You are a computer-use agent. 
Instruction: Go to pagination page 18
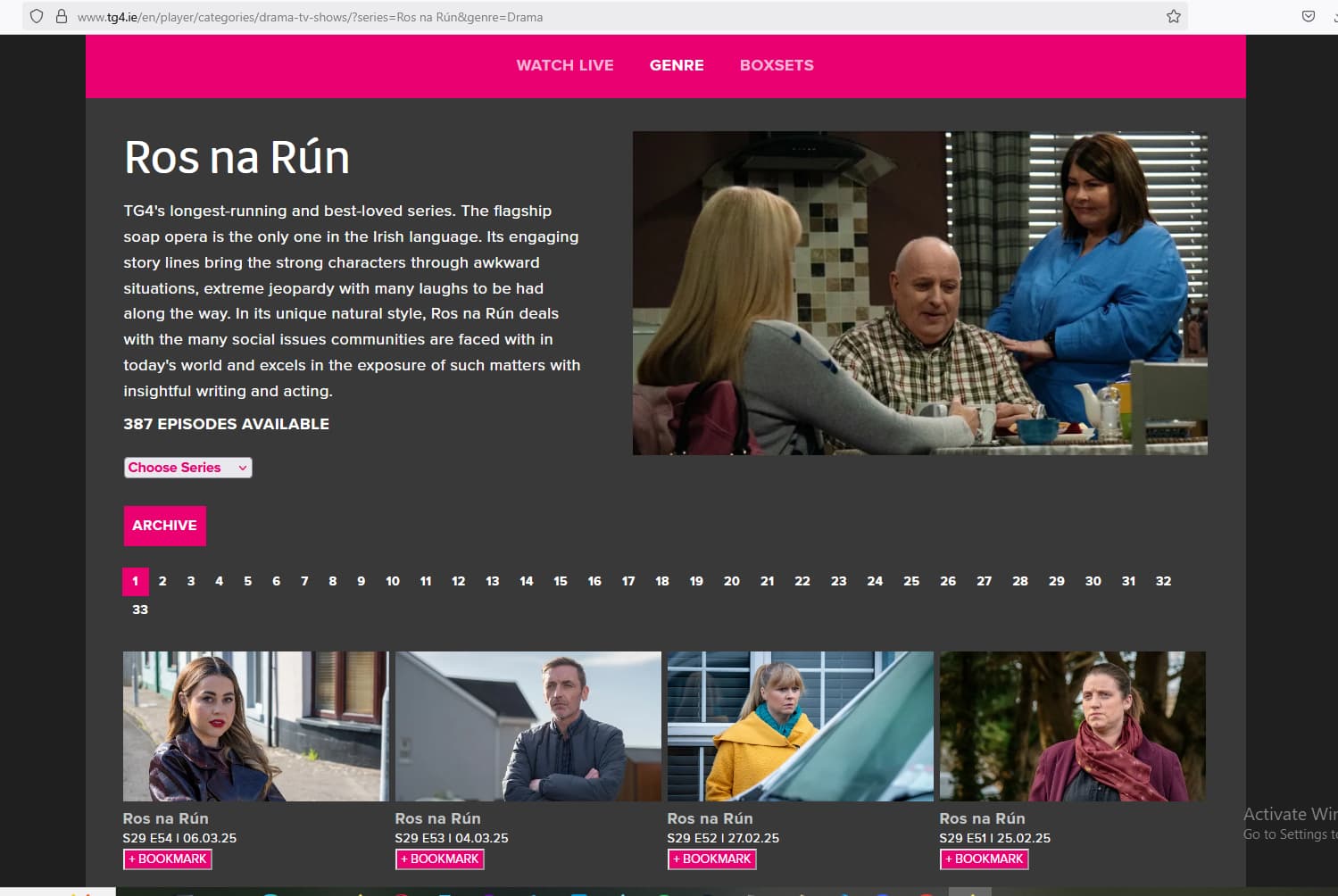coord(662,581)
